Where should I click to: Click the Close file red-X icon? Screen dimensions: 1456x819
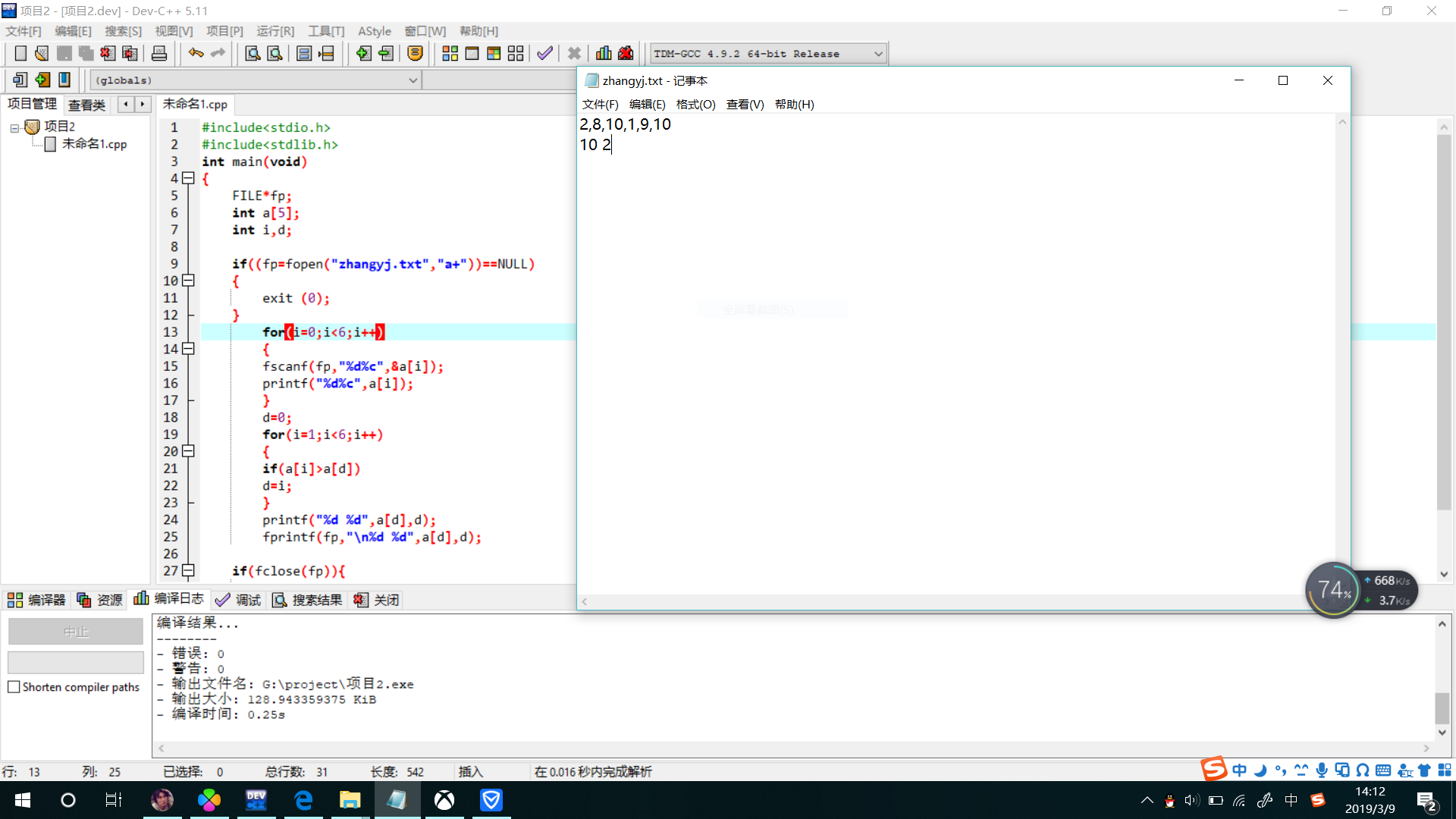point(108,53)
